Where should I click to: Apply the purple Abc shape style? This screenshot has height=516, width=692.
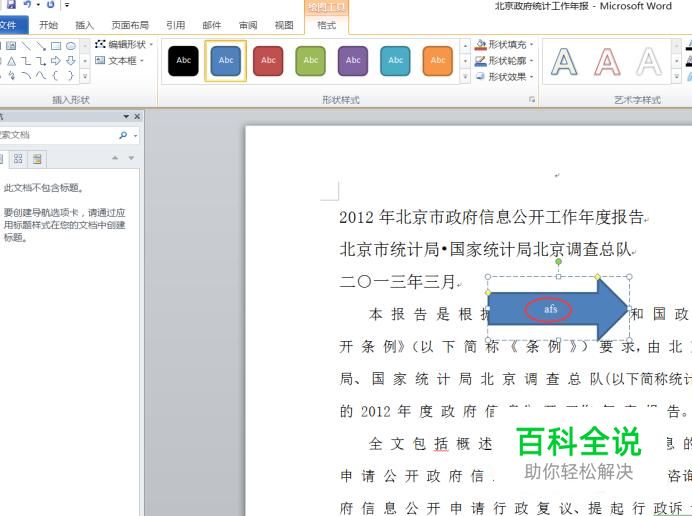[353, 60]
